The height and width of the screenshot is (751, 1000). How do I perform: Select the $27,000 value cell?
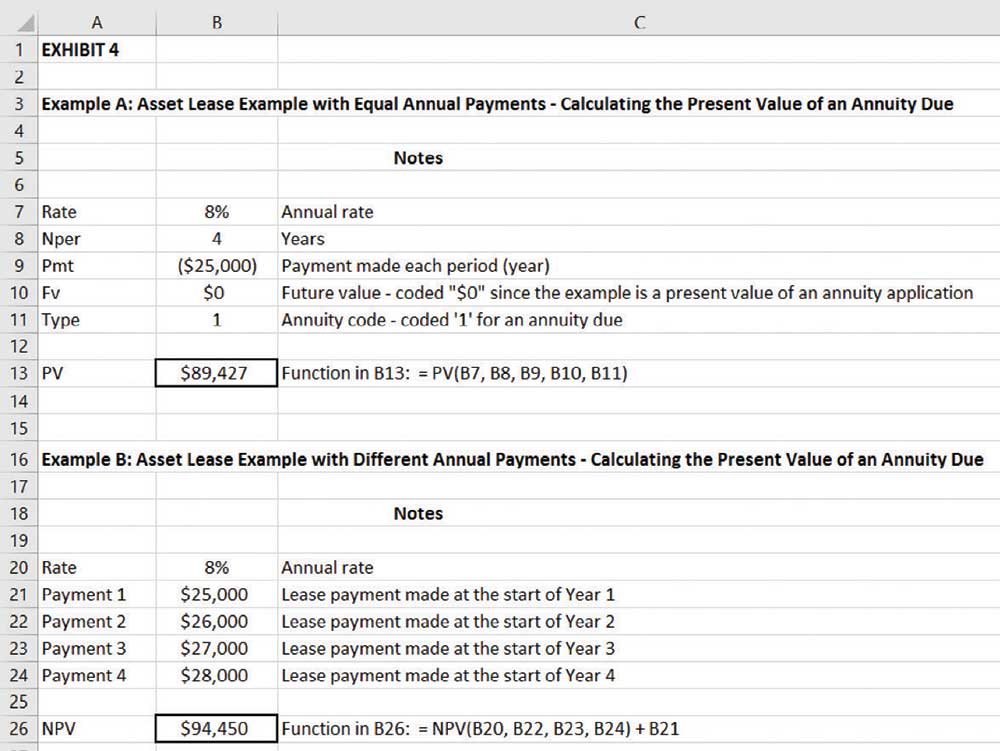click(217, 648)
